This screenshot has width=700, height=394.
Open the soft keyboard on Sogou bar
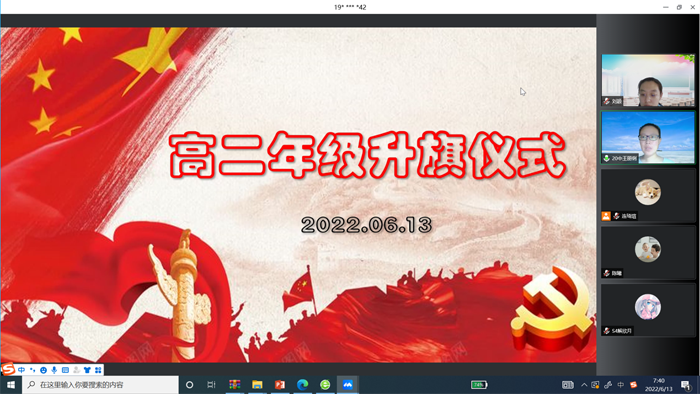click(65, 370)
